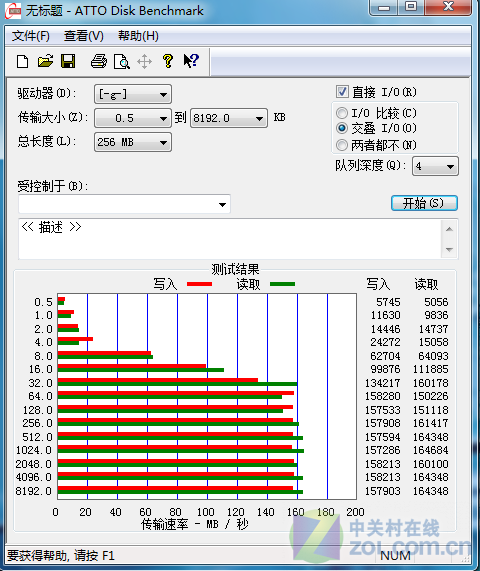Open a saved benchmark file via folder icon
Image resolution: width=480 pixels, height=571 pixels.
(x=45, y=61)
